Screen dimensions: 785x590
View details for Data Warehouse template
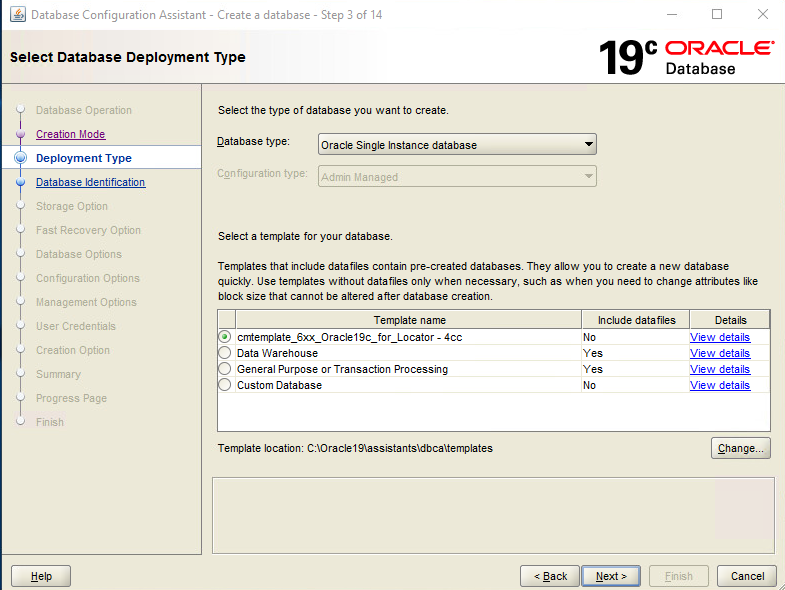coord(720,353)
